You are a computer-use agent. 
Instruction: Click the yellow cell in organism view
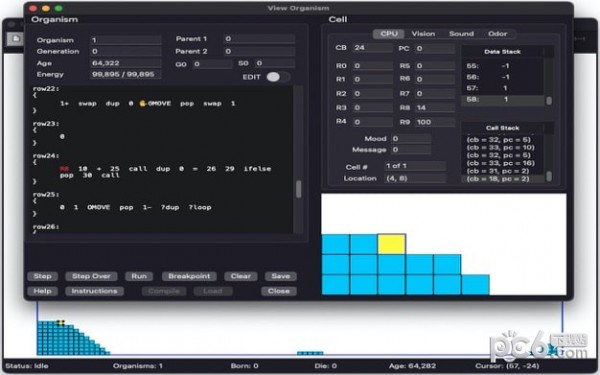coord(391,244)
